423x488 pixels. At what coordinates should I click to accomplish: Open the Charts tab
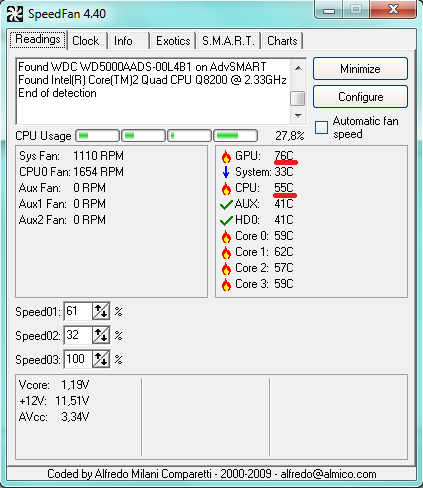tap(282, 41)
